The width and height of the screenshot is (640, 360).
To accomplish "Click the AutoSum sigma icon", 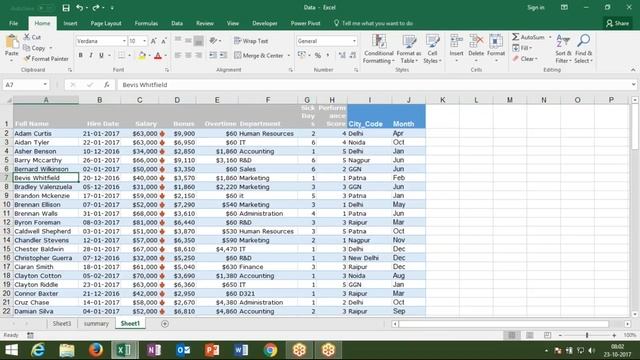I will (x=516, y=37).
